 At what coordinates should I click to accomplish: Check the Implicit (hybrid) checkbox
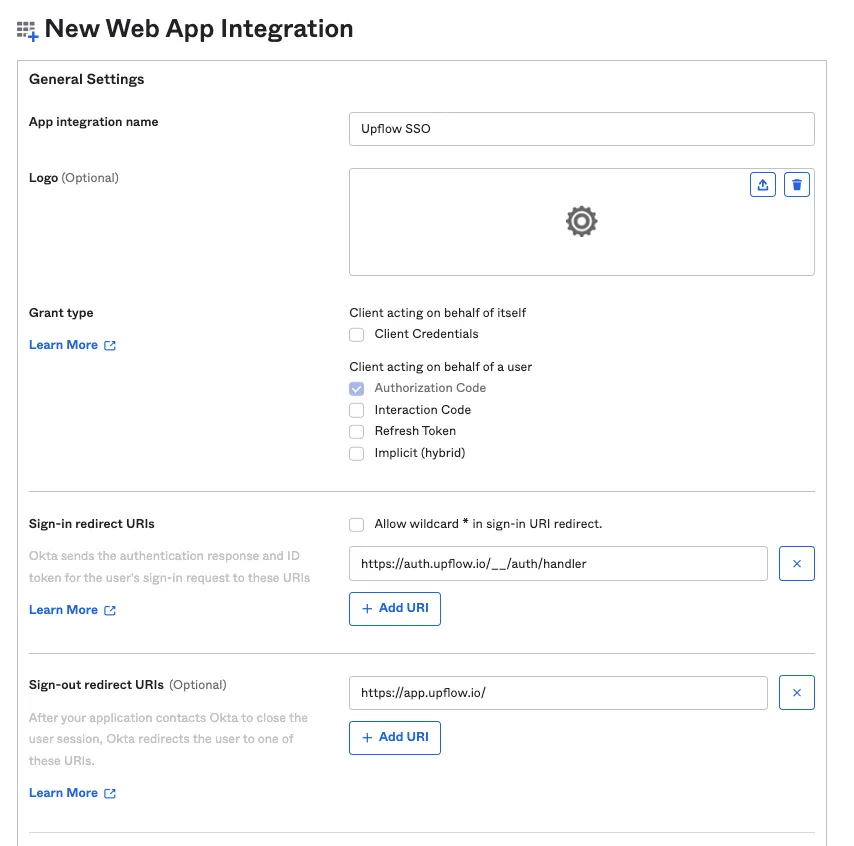tap(356, 453)
